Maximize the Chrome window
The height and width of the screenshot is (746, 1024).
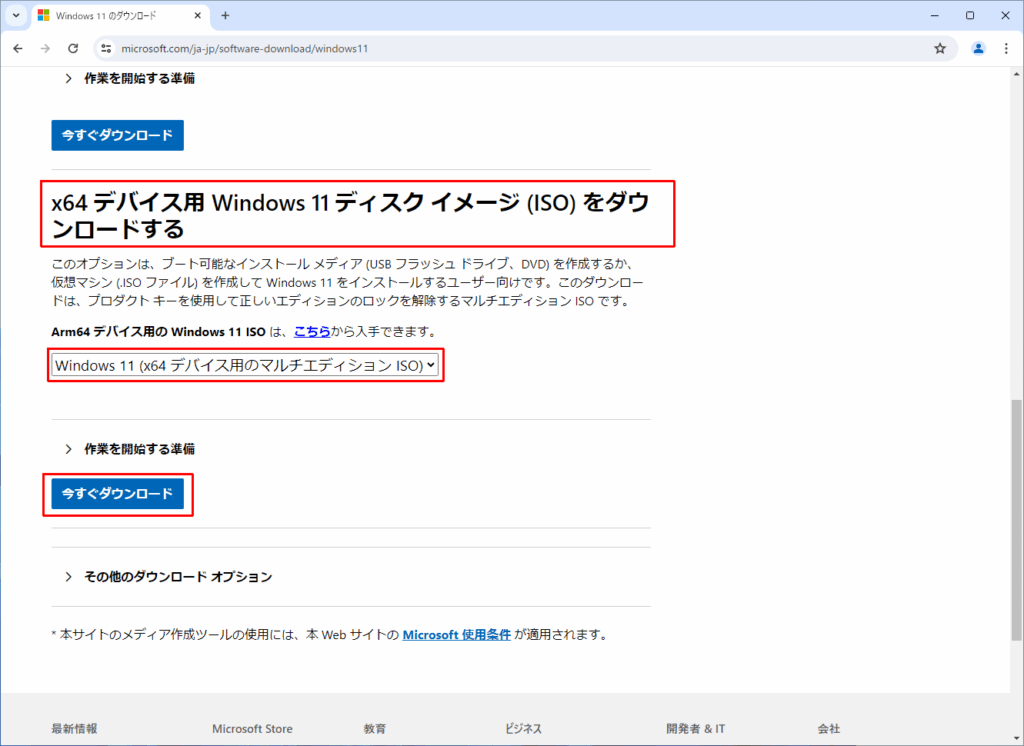tap(970, 16)
